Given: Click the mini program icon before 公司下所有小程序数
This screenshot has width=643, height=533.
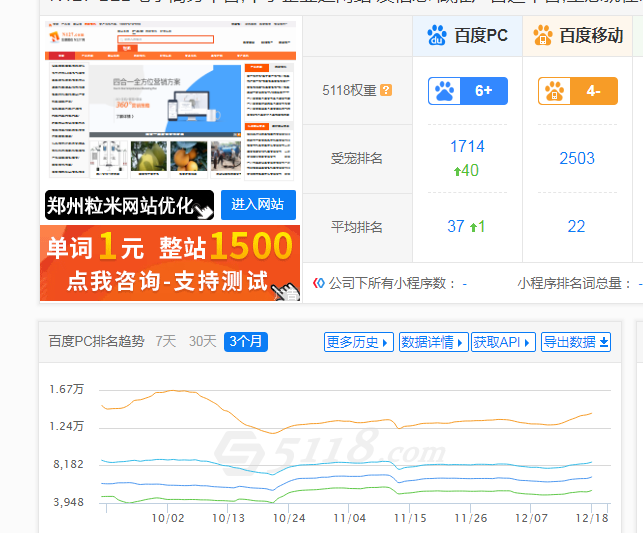Looking at the screenshot, I should 319,283.
